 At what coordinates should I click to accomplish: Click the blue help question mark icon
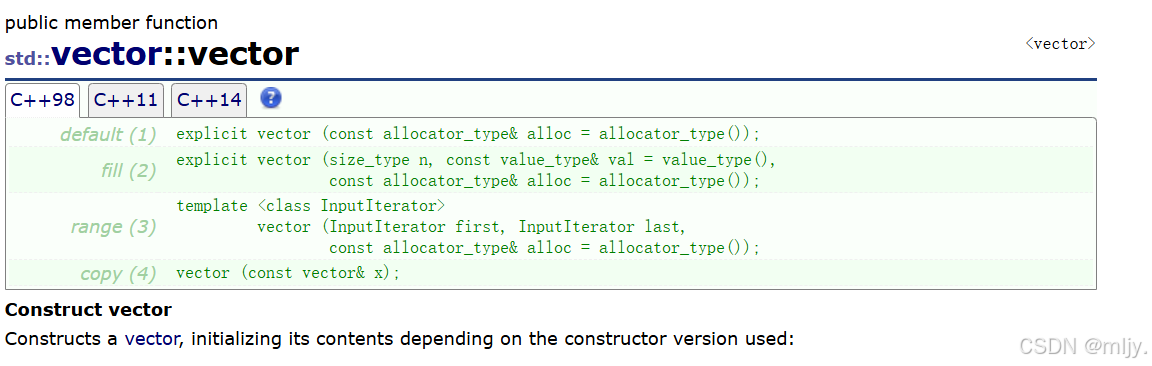271,98
